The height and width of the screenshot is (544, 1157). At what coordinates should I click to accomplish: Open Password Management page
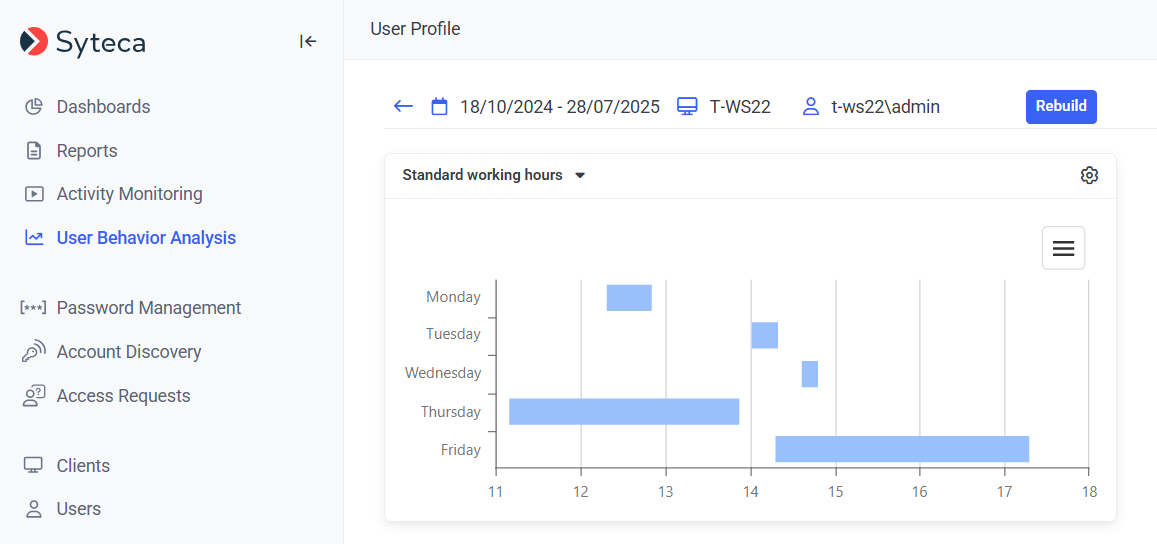[x=149, y=308]
